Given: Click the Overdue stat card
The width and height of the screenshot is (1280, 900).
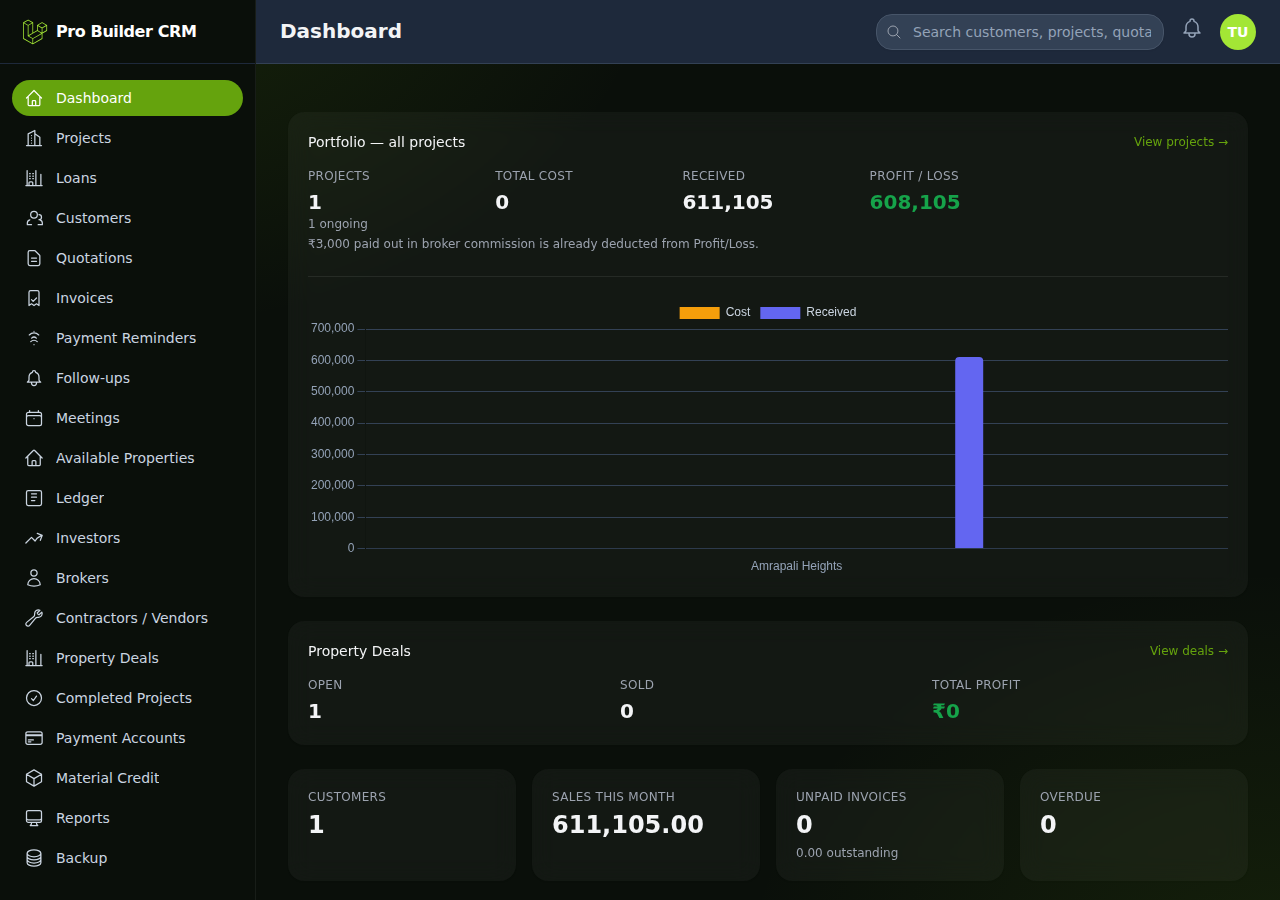Looking at the screenshot, I should coord(1134,825).
